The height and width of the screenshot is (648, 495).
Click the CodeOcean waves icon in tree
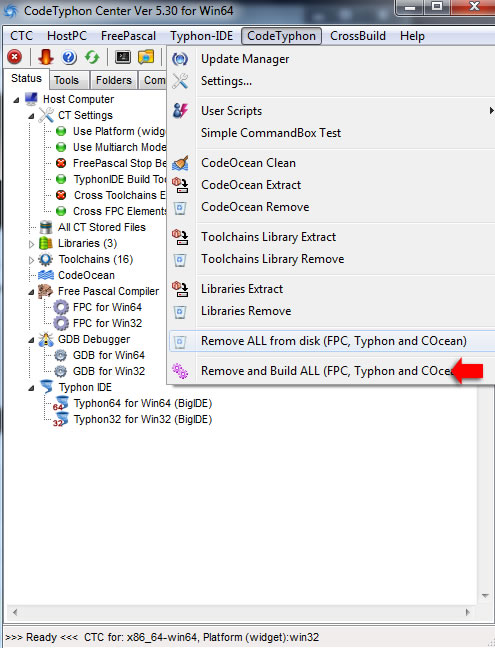tap(46, 275)
